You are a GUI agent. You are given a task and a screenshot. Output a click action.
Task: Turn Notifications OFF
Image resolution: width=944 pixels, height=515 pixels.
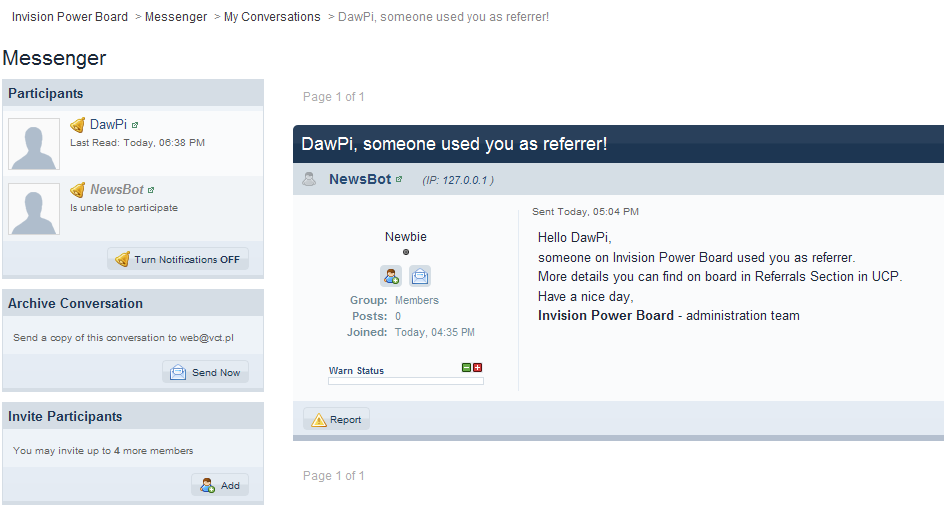[x=178, y=259]
